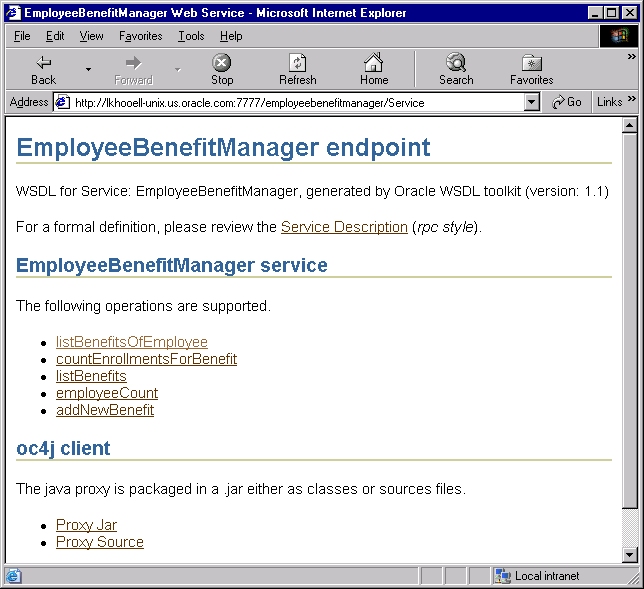The width and height of the screenshot is (644, 589).
Task: Open the Favorites menu
Action: [x=140, y=36]
